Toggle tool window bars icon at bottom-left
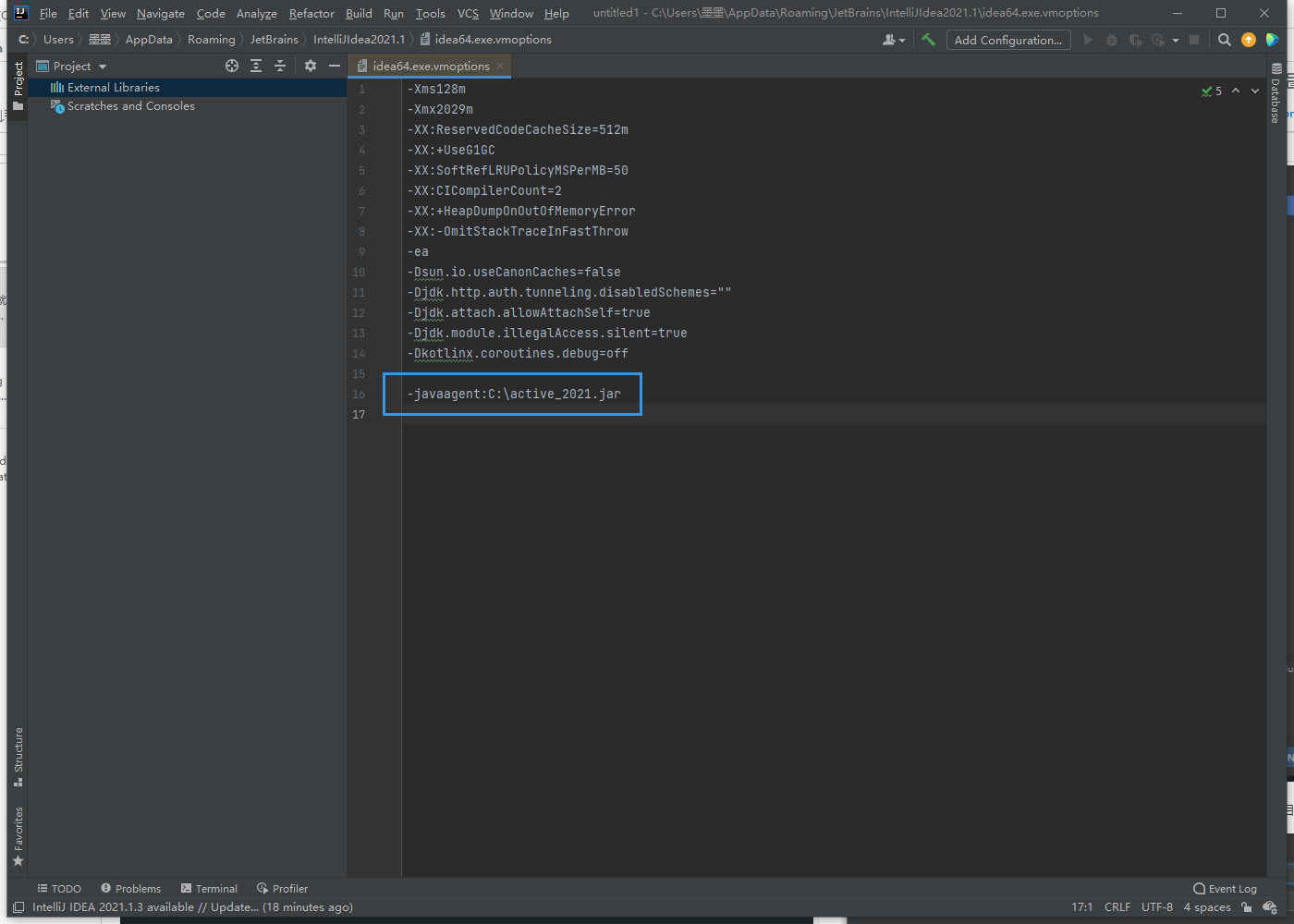Image resolution: width=1294 pixels, height=924 pixels. pyautogui.click(x=18, y=907)
